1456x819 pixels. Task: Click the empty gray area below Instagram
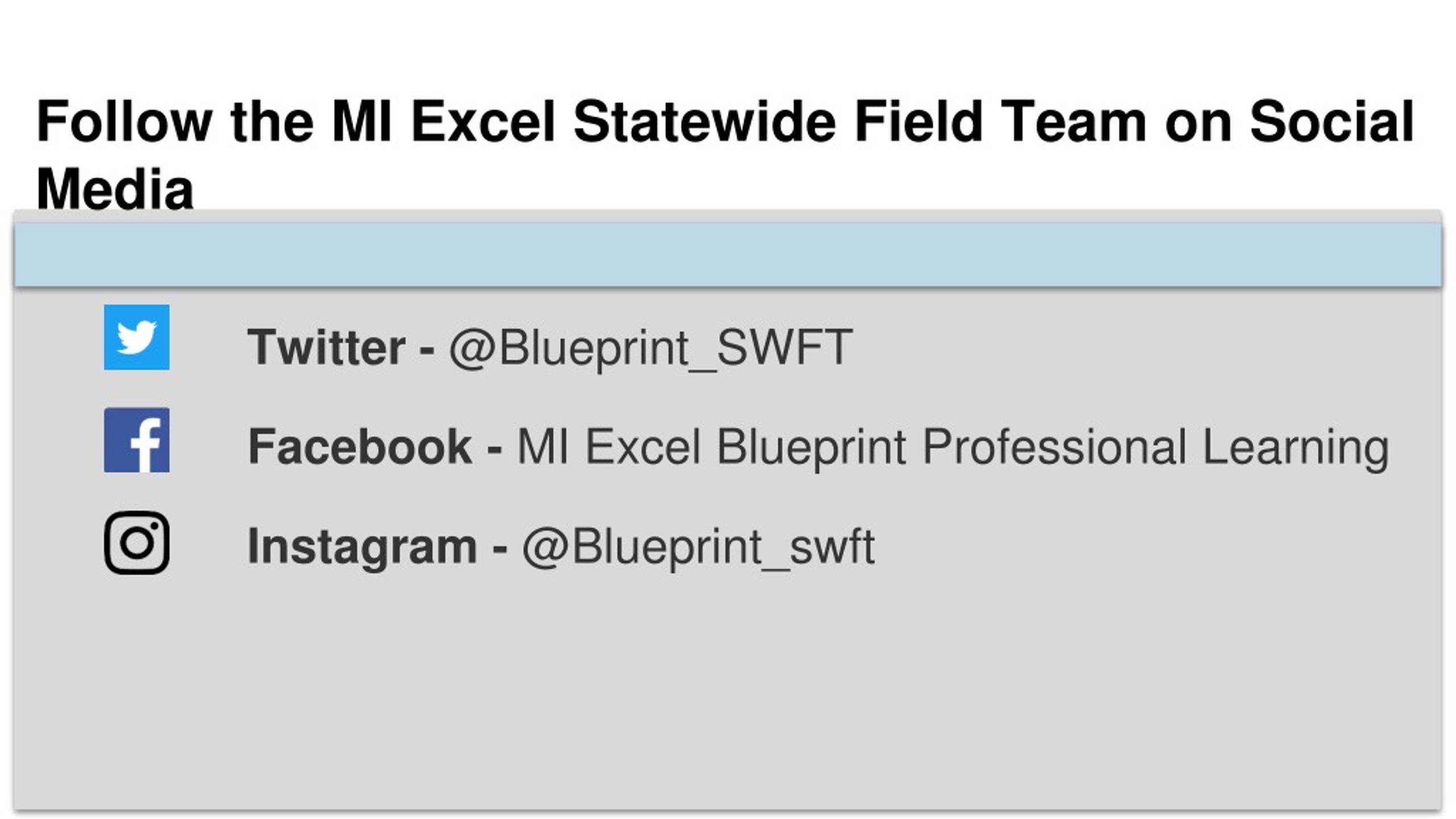(728, 694)
